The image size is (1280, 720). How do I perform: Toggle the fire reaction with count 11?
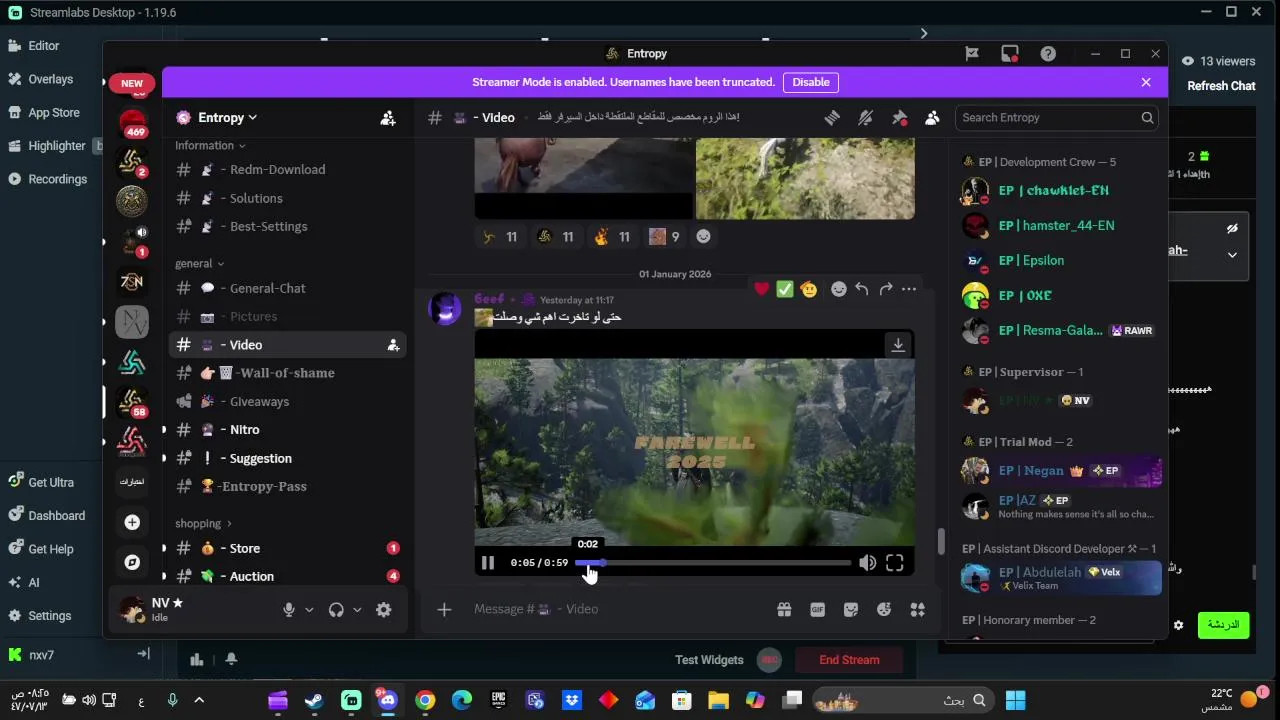click(x=612, y=237)
